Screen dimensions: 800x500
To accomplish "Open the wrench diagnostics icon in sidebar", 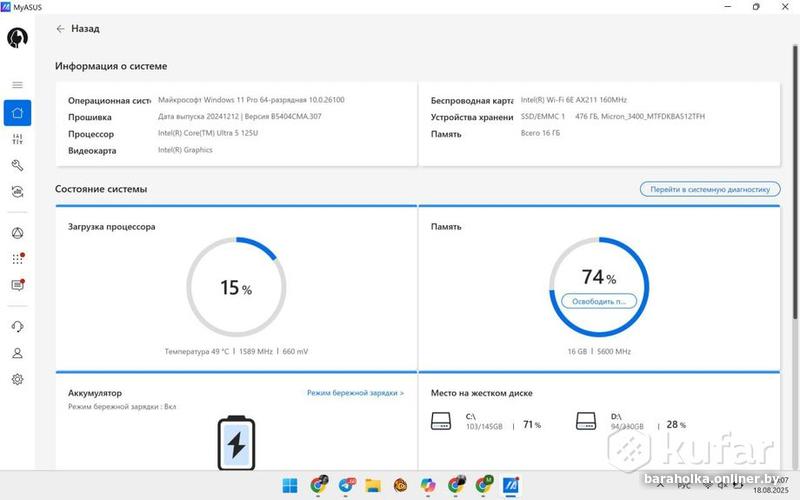I will click(x=17, y=165).
